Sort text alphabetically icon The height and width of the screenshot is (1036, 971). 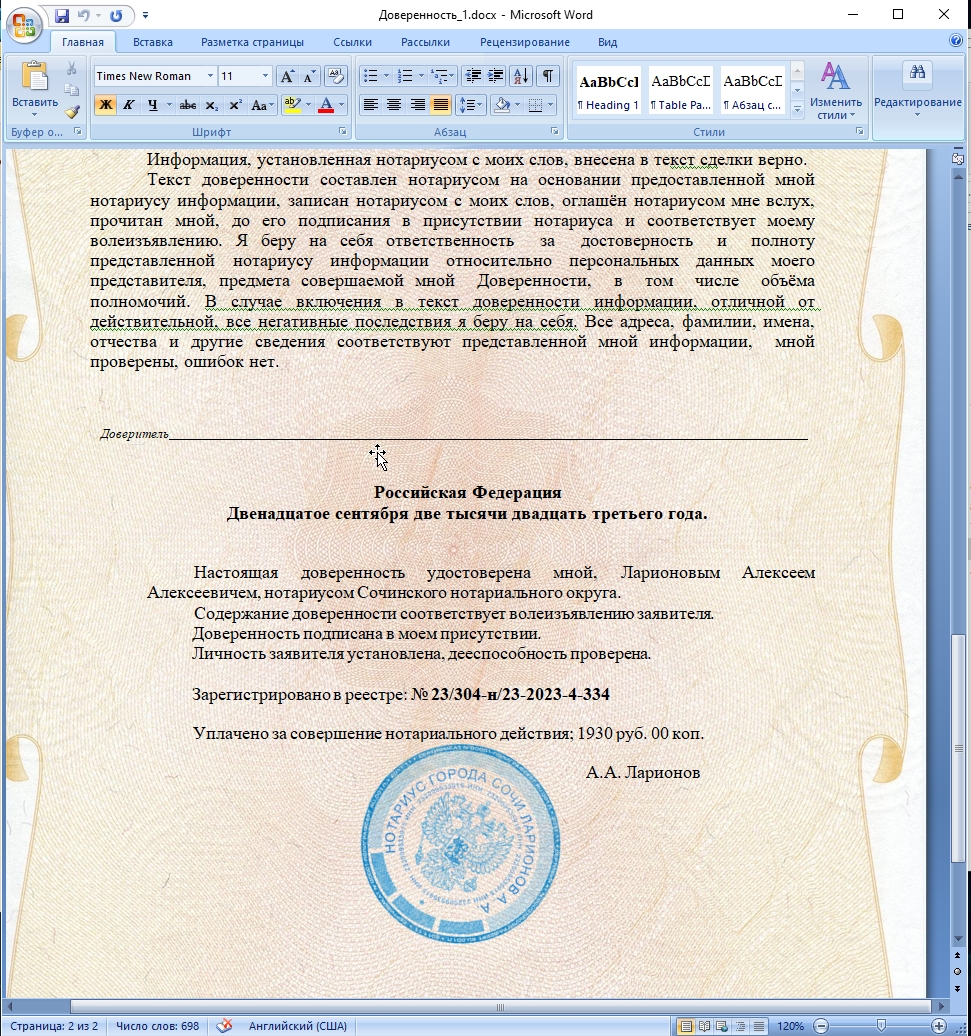(x=521, y=77)
